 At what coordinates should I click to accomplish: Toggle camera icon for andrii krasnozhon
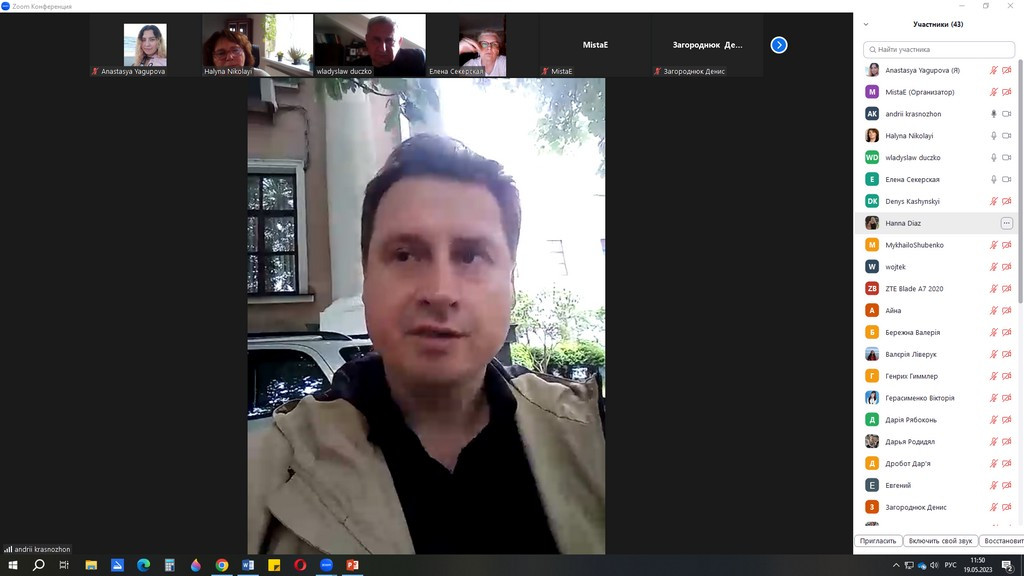1006,114
